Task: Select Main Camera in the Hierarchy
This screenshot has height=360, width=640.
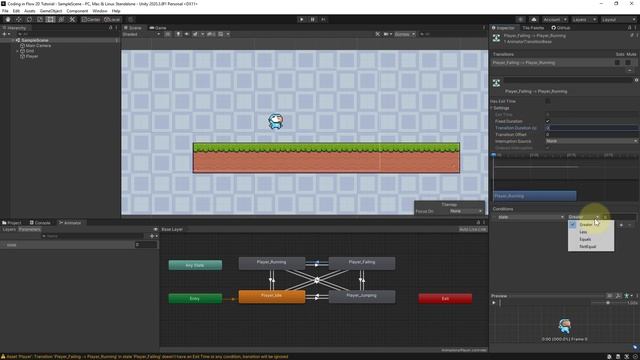Action: pos(38,46)
